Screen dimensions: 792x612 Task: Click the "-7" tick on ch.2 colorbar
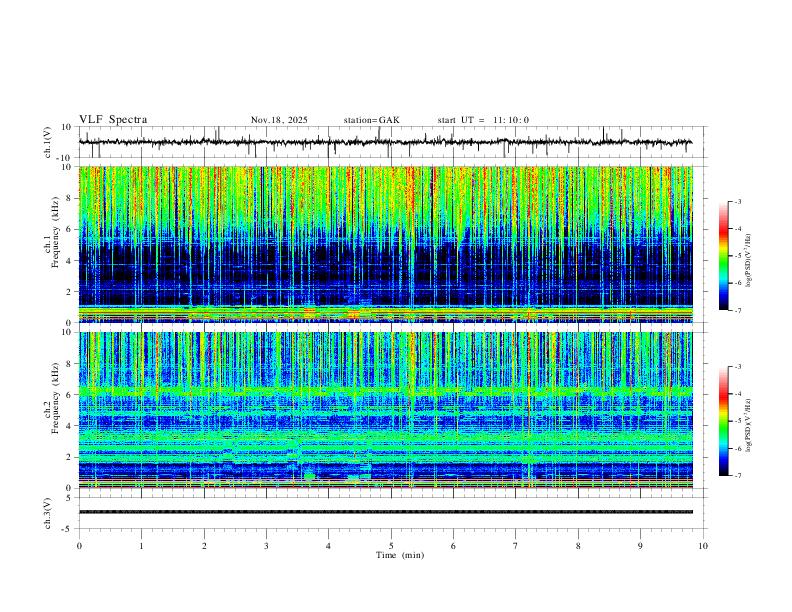coord(738,476)
